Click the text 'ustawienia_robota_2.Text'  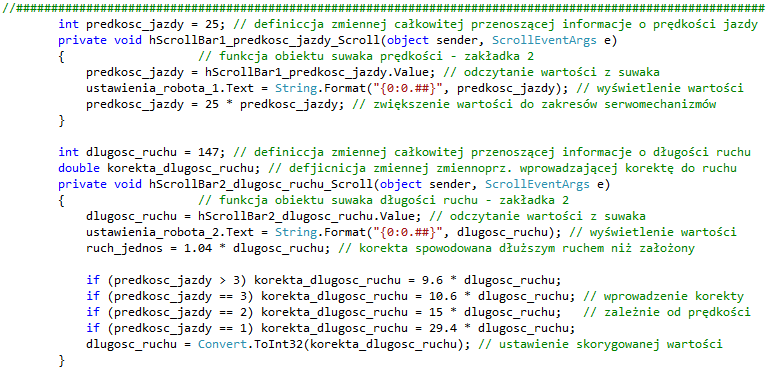point(169,232)
